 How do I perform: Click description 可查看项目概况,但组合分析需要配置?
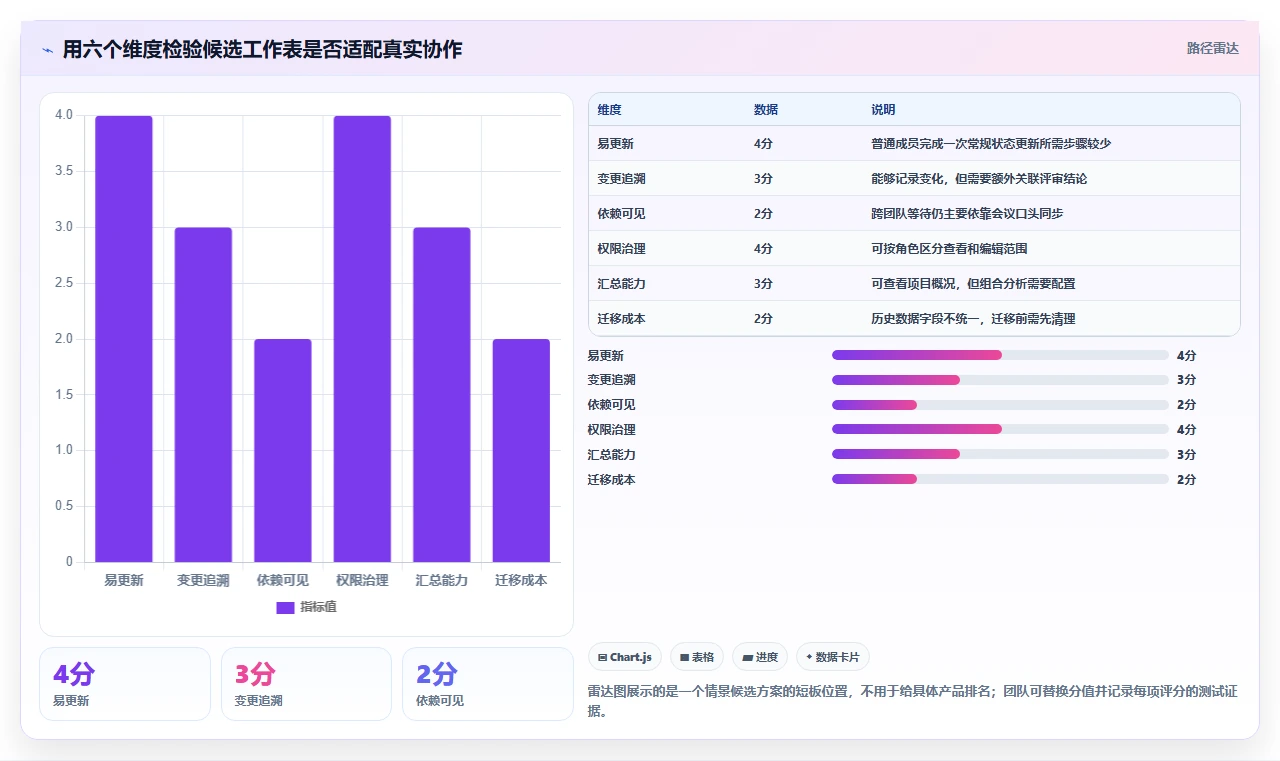(973, 284)
